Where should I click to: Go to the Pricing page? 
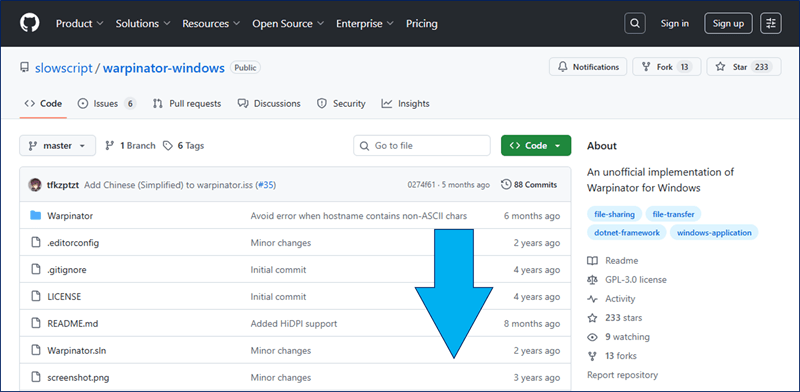pos(421,23)
